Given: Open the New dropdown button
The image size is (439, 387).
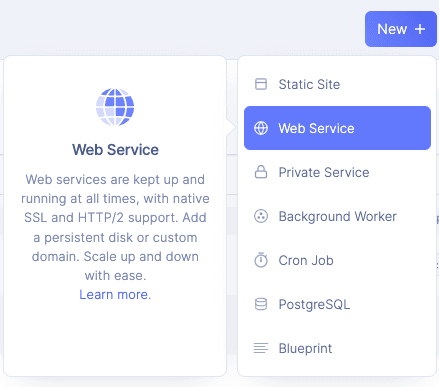Looking at the screenshot, I should coord(401,29).
